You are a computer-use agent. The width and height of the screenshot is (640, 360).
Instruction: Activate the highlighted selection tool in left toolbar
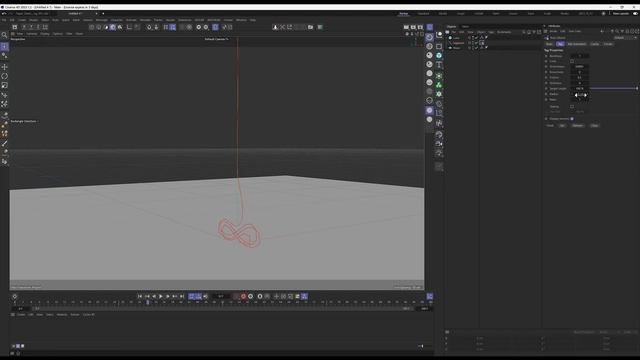tap(4, 47)
